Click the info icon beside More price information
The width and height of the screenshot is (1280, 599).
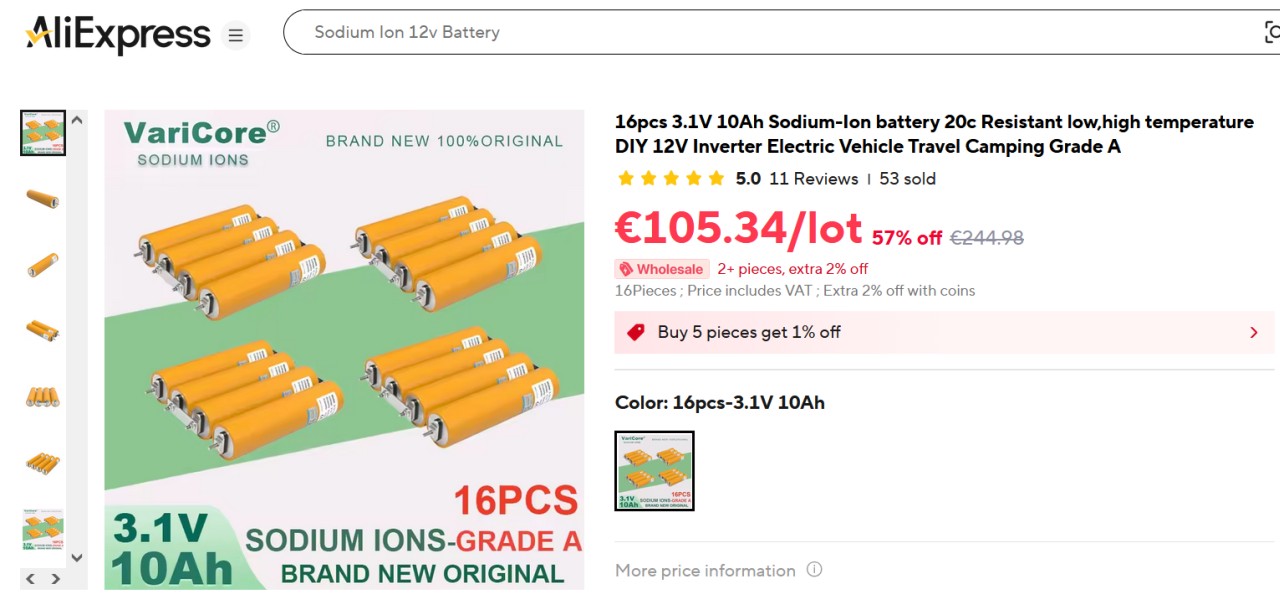coord(814,570)
